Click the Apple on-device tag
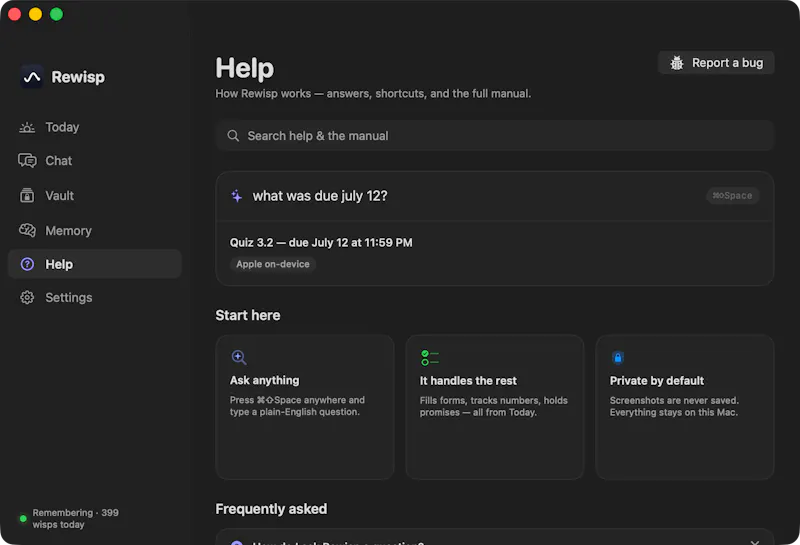This screenshot has width=800, height=545. 272,264
